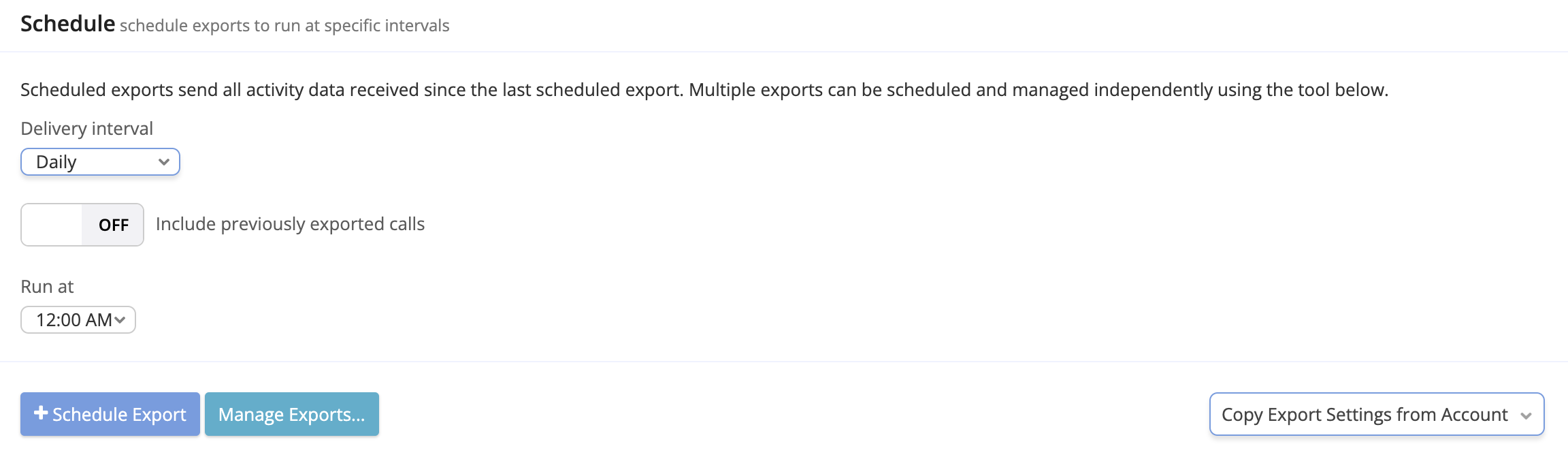
Task: Open the Run at time dropdown
Action: click(x=78, y=320)
